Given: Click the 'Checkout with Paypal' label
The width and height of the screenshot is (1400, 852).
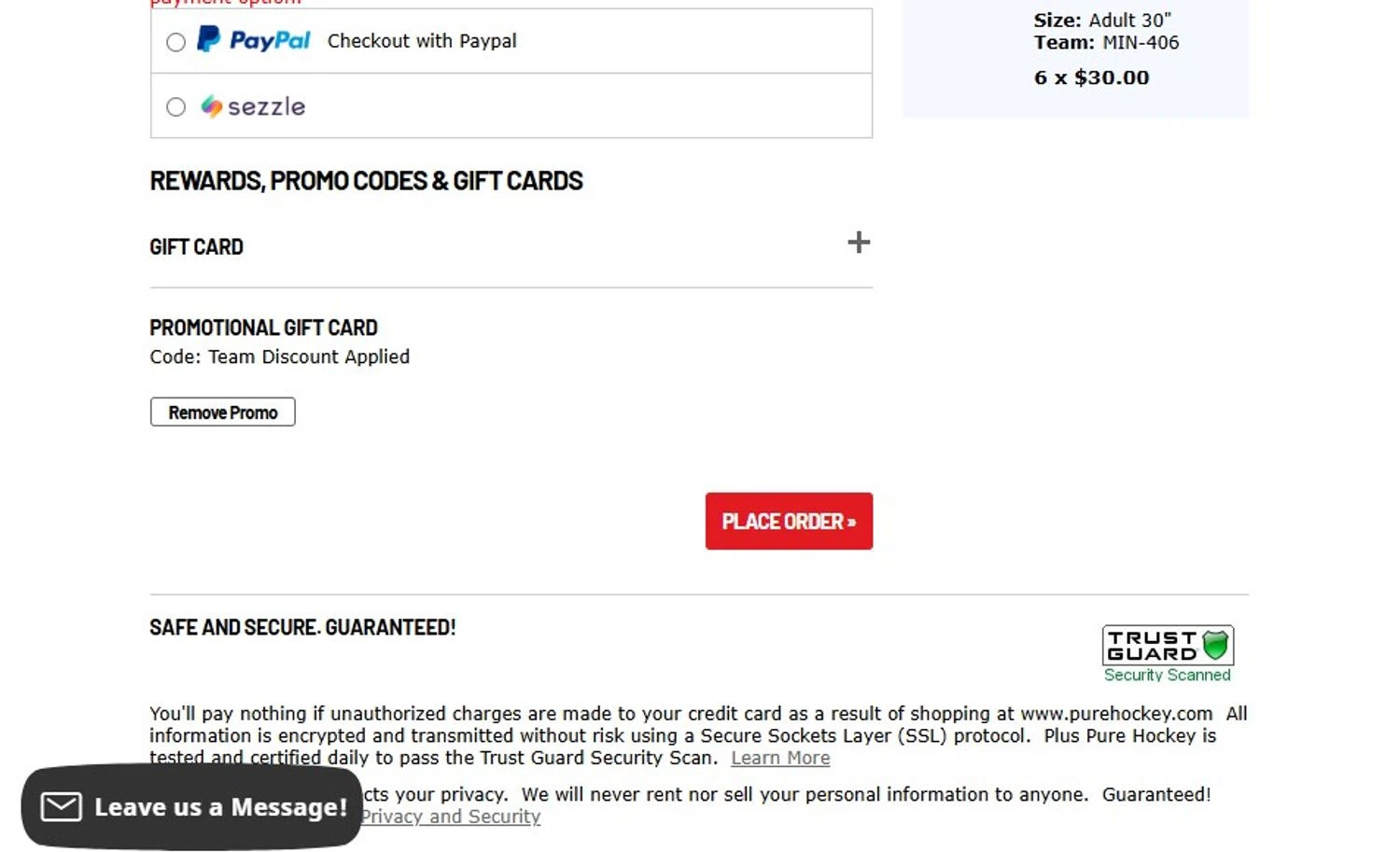Looking at the screenshot, I should tap(422, 41).
